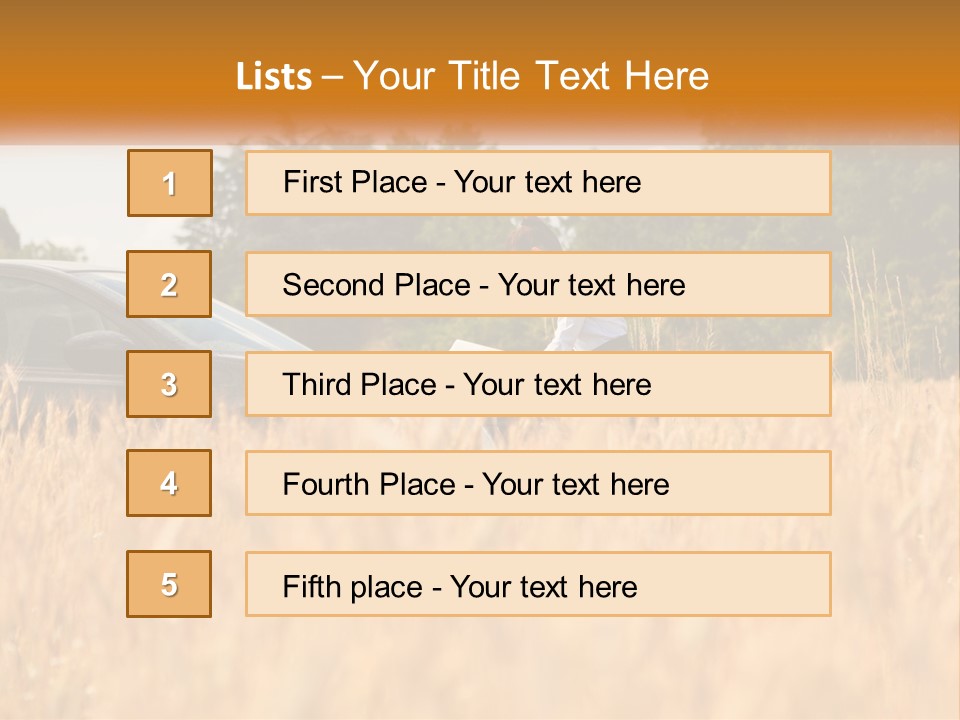Click 'Your Title Text Here' in heading
The width and height of the screenshot is (960, 720).
pos(531,76)
